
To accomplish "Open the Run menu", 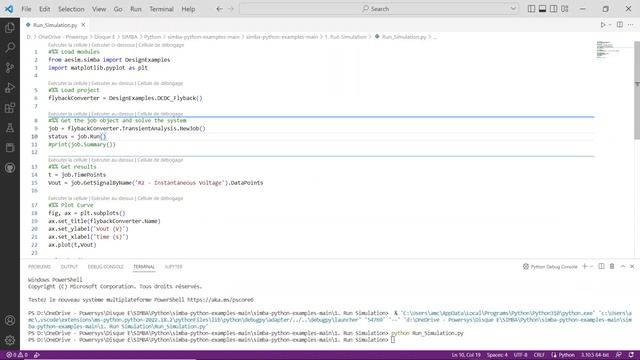I will click(x=136, y=9).
